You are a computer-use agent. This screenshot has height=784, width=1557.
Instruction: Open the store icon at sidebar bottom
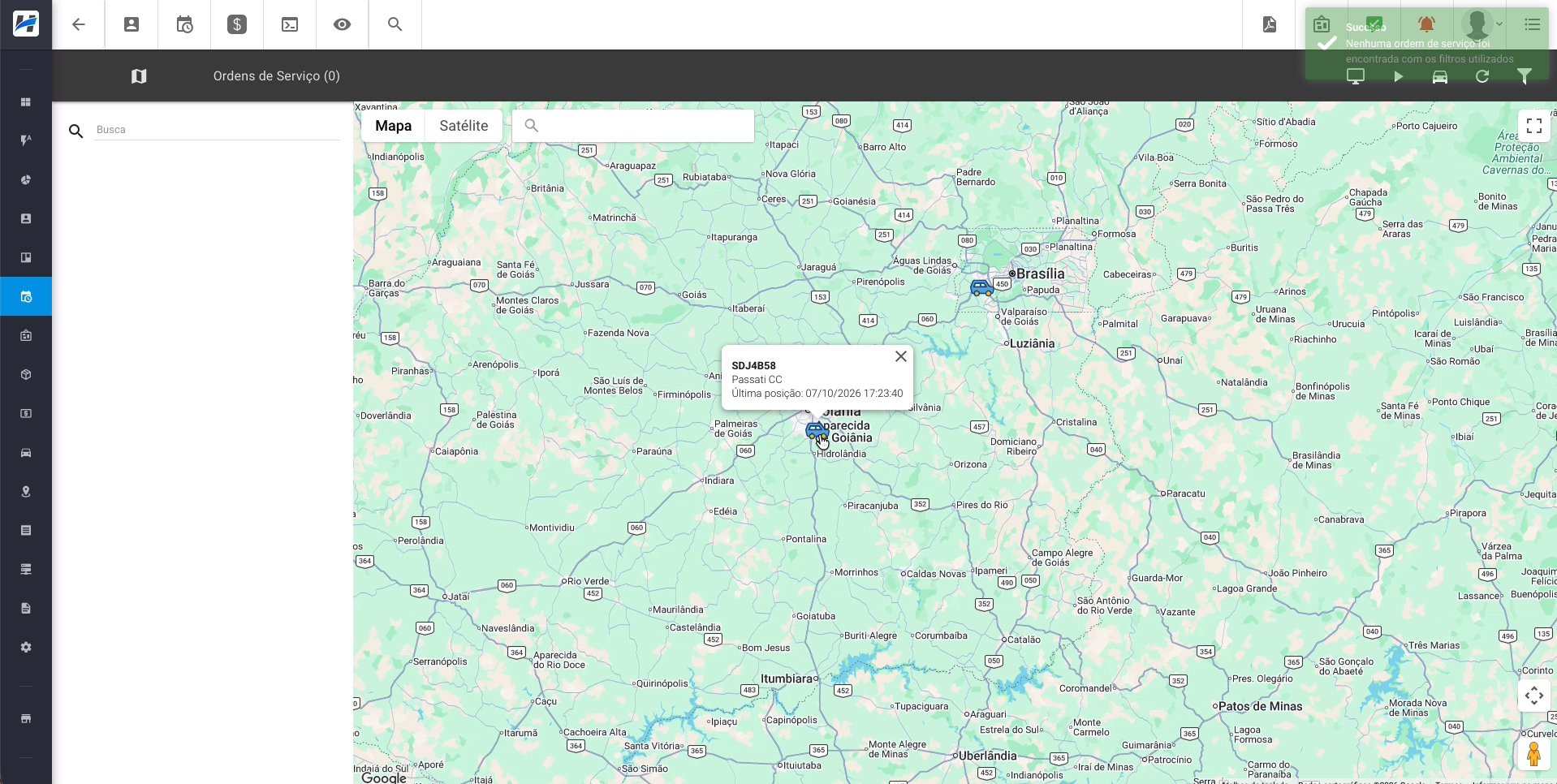coord(26,719)
